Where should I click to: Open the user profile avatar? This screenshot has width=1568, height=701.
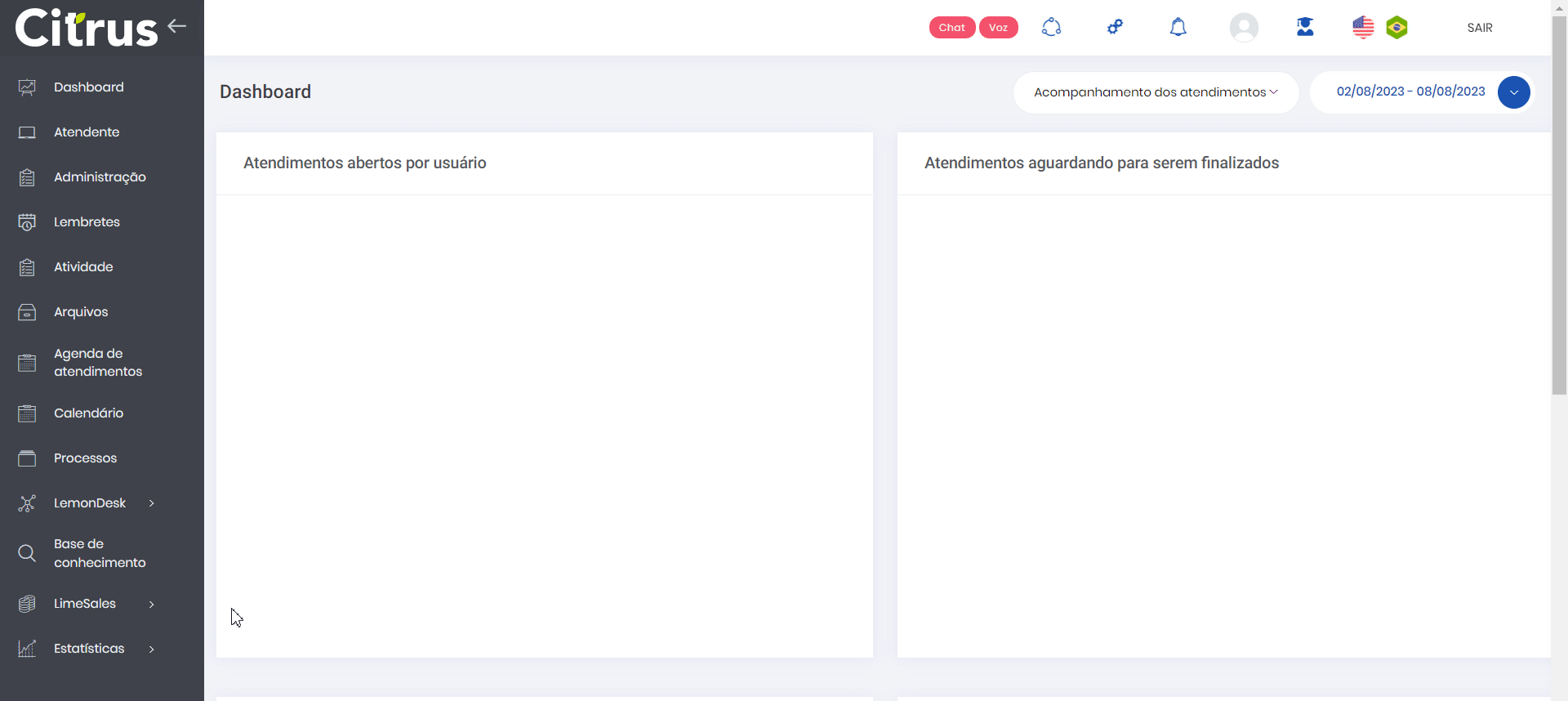(1243, 28)
